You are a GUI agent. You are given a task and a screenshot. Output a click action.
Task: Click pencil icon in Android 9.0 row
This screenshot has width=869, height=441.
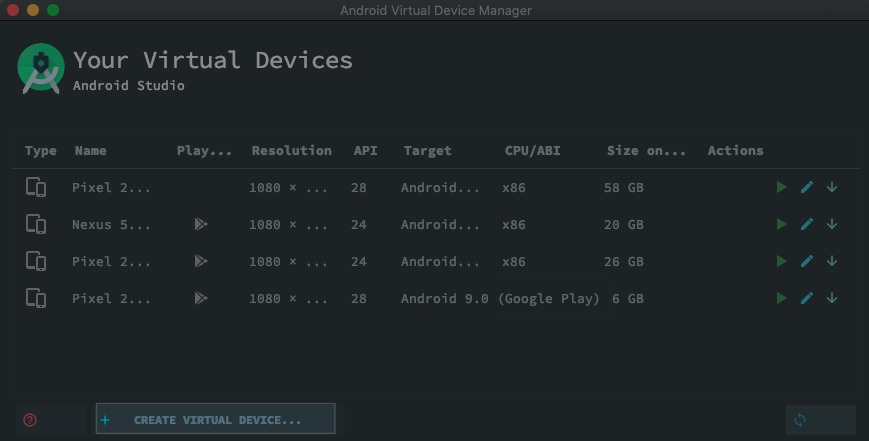coord(807,298)
